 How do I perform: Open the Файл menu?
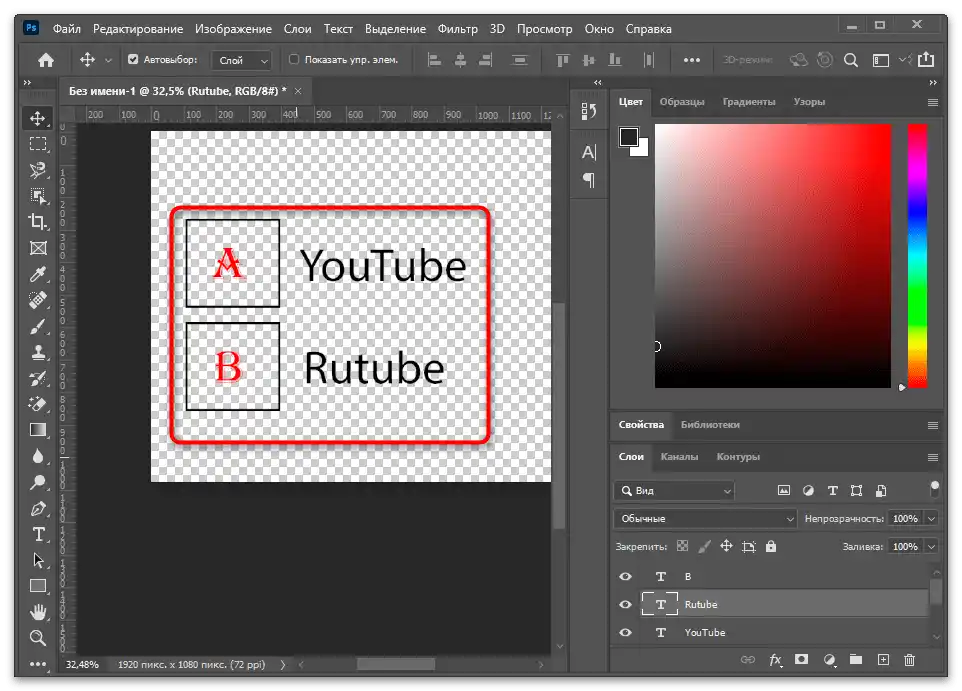(66, 29)
